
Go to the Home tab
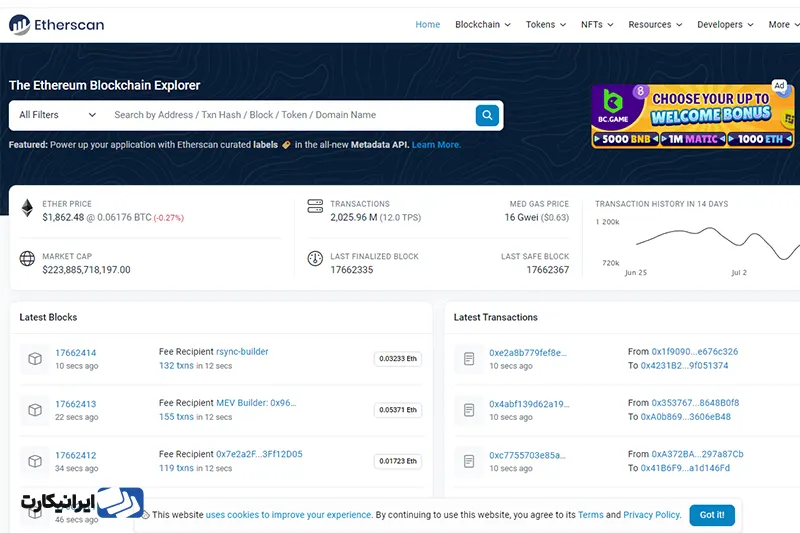pyautogui.click(x=428, y=24)
